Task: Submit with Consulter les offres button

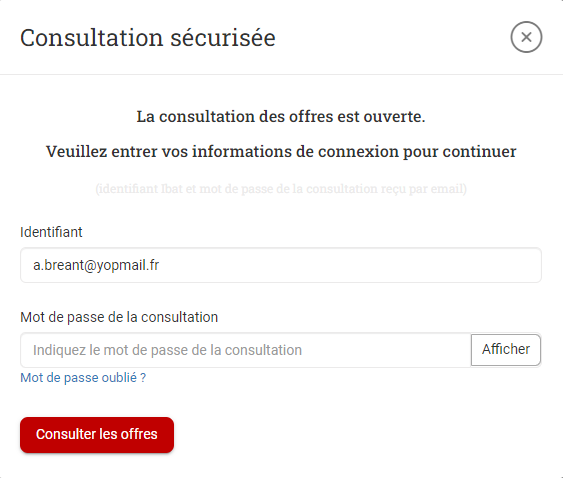Action: 97,435
